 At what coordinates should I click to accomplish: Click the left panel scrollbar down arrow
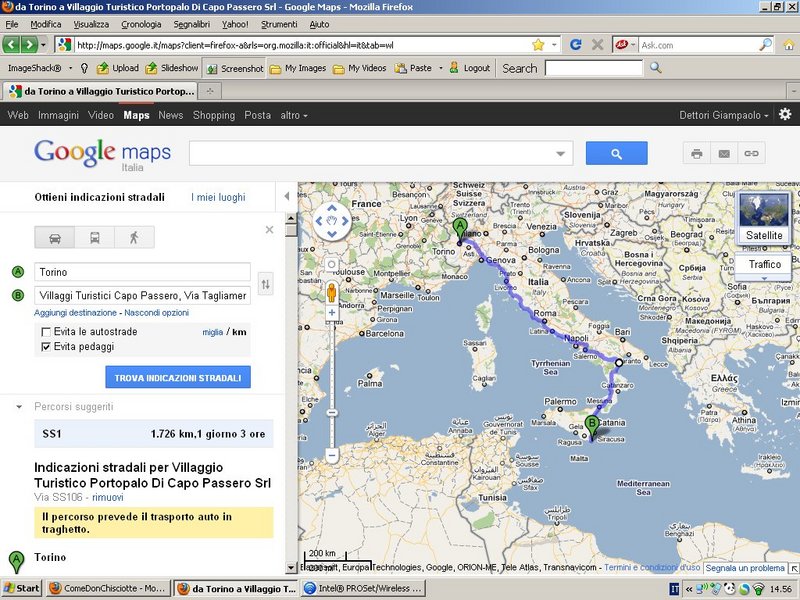pyautogui.click(x=291, y=568)
